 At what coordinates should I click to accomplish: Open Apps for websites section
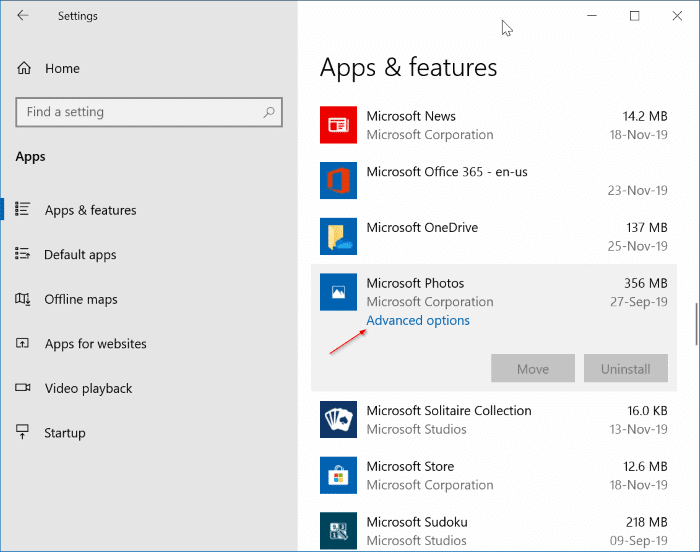[96, 344]
